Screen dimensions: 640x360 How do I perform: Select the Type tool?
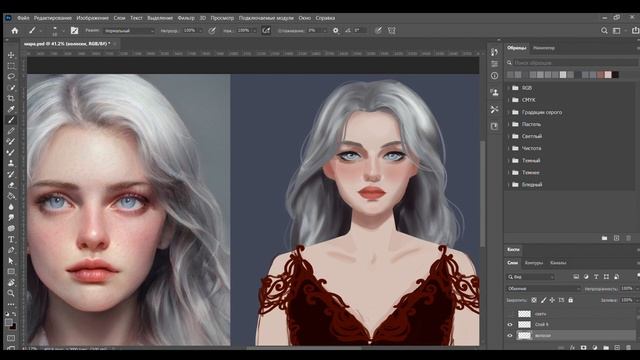point(11,239)
